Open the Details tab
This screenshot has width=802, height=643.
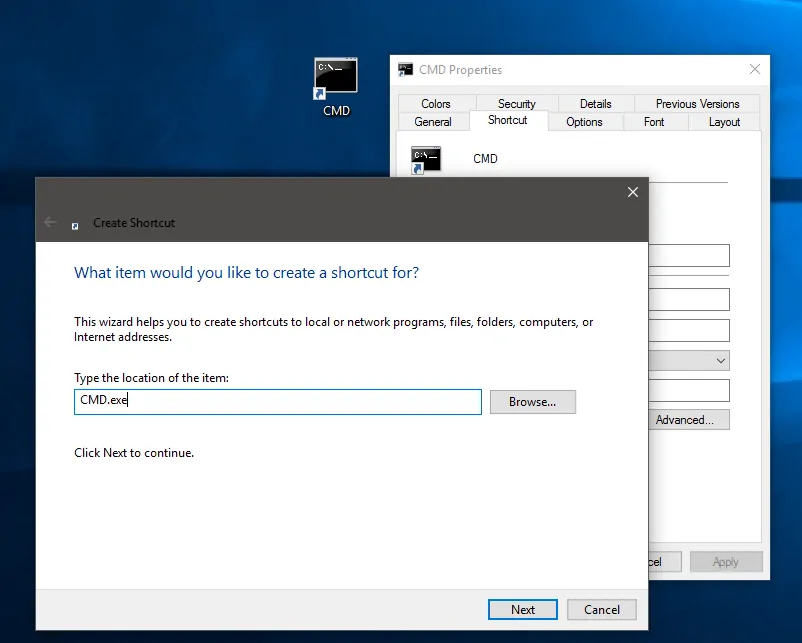[595, 104]
